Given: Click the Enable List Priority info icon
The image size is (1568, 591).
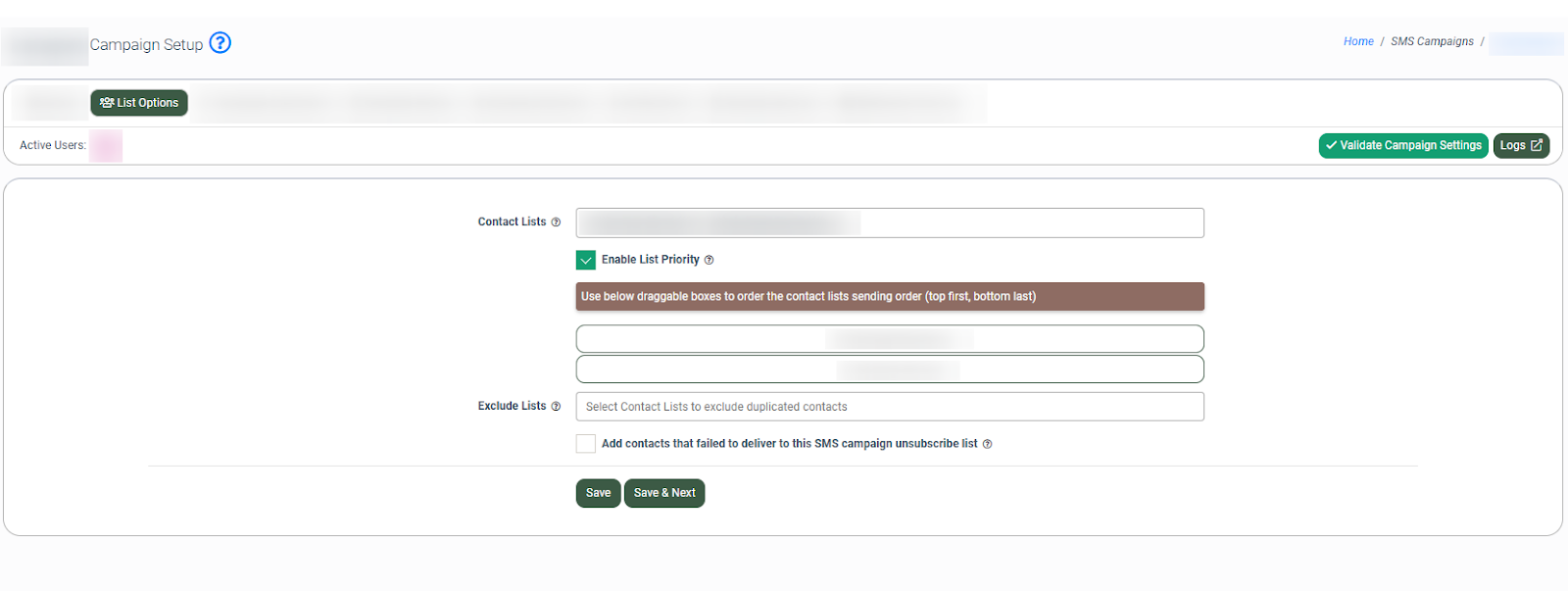Looking at the screenshot, I should 709,261.
